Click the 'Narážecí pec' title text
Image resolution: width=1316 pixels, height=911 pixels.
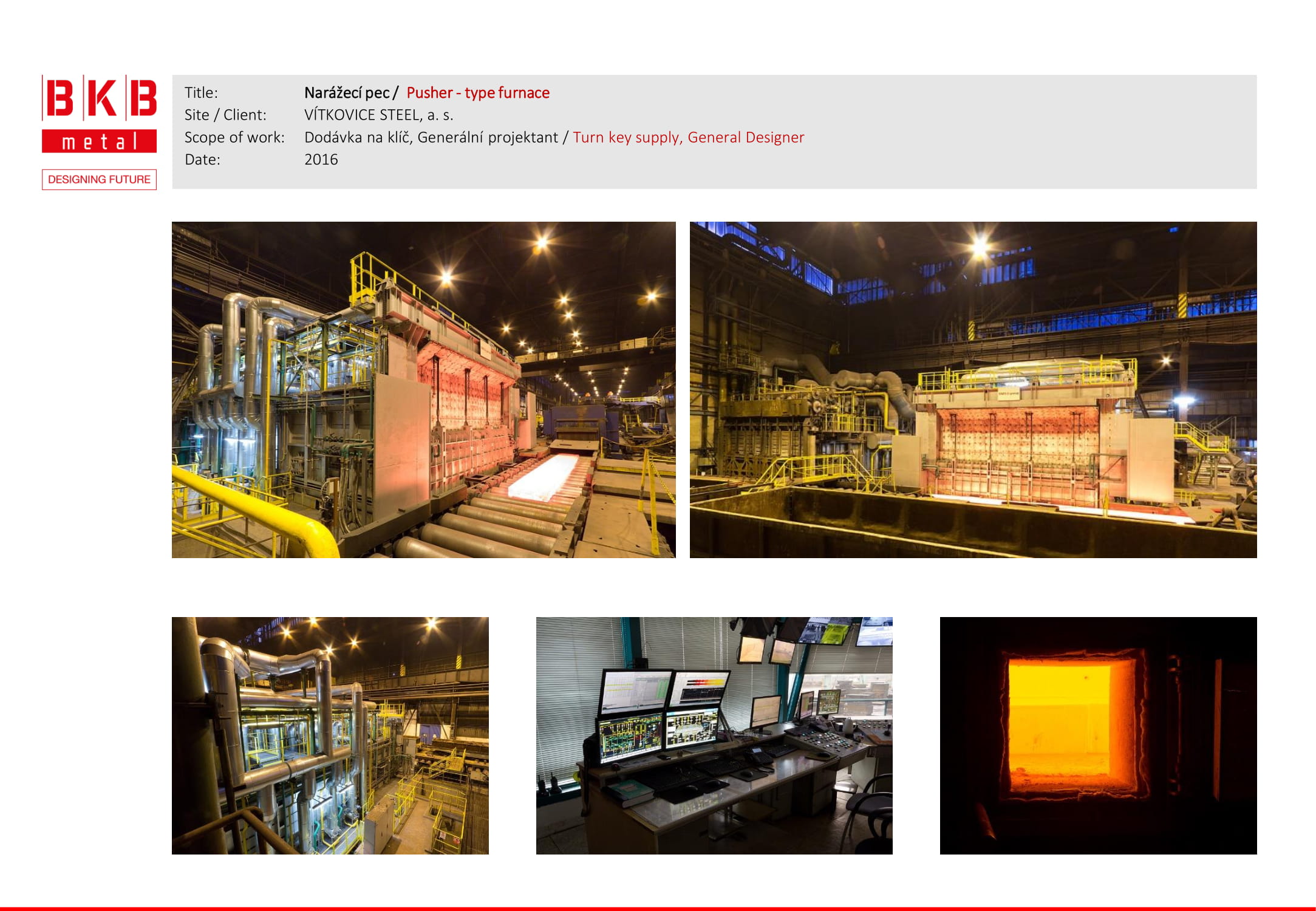pyautogui.click(x=347, y=93)
